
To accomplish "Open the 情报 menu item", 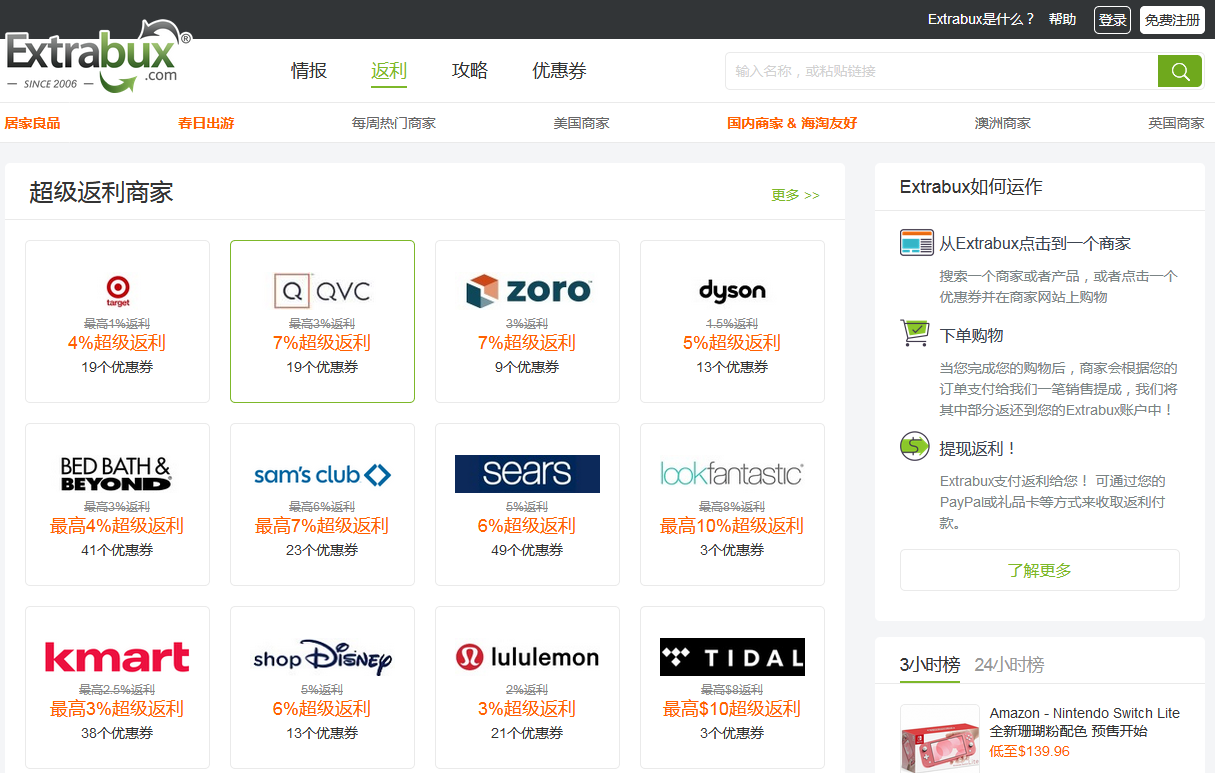I will coord(309,71).
